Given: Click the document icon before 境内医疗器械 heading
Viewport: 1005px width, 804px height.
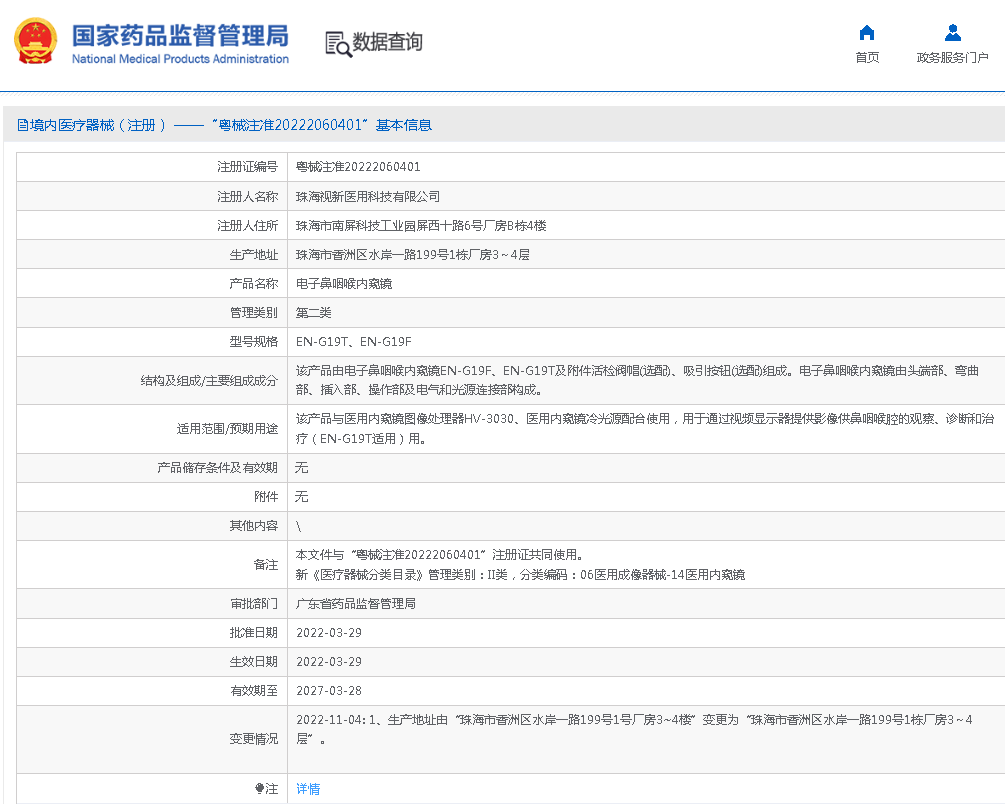Looking at the screenshot, I should click(22, 125).
